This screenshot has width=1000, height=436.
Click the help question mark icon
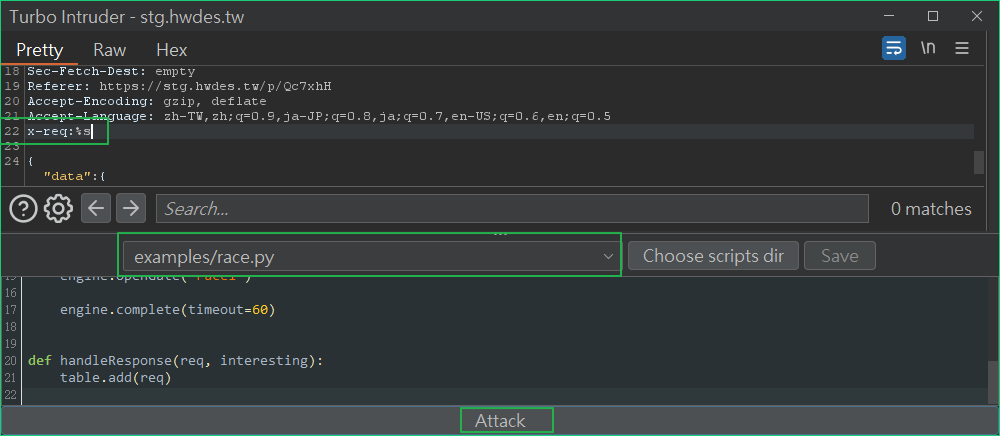click(23, 208)
